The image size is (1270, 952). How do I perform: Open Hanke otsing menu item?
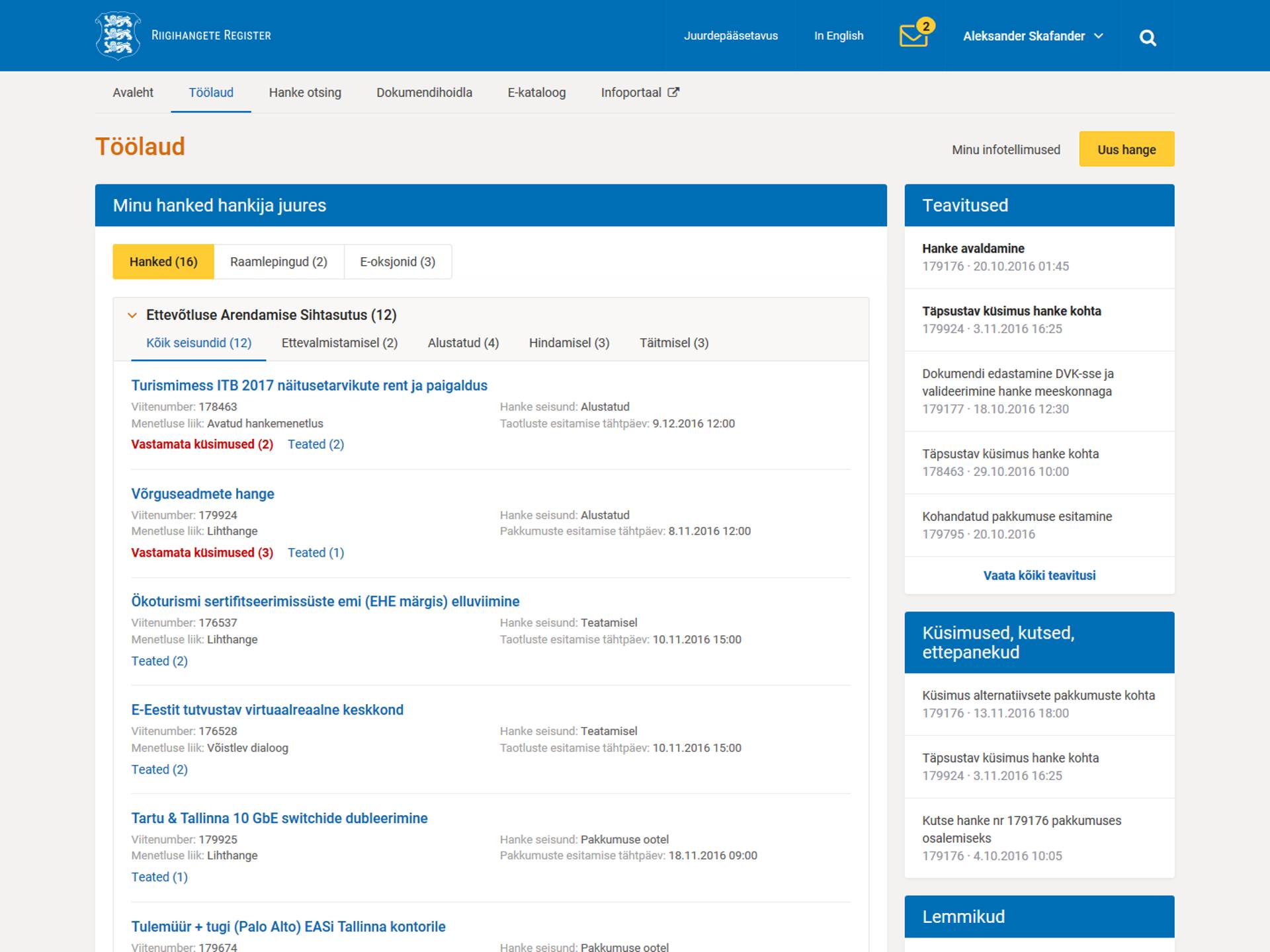305,93
